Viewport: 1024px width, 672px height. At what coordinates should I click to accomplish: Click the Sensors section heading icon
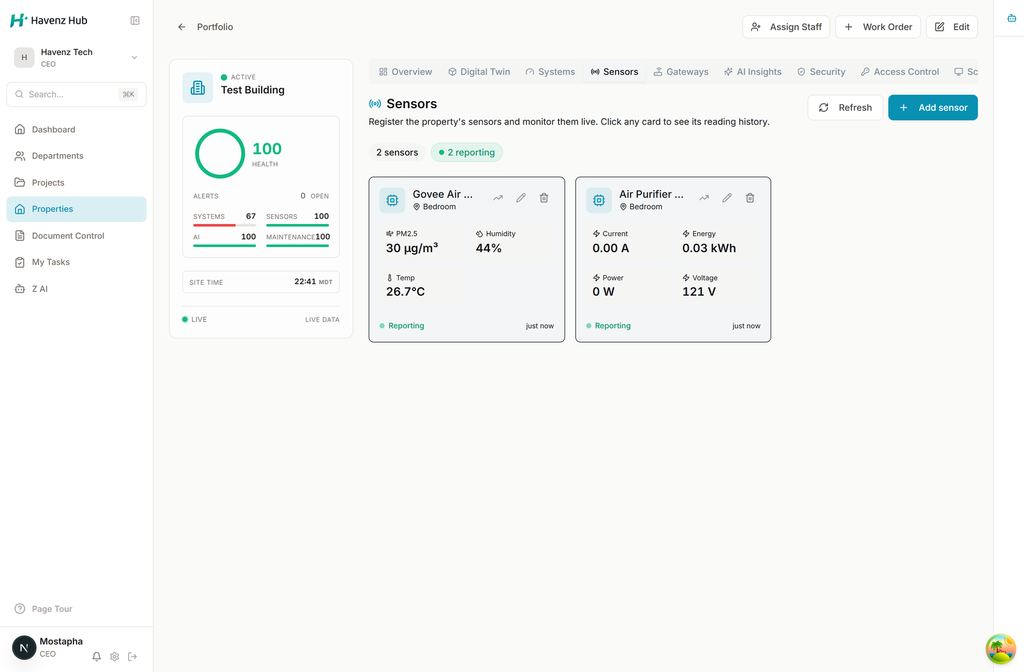(x=375, y=104)
